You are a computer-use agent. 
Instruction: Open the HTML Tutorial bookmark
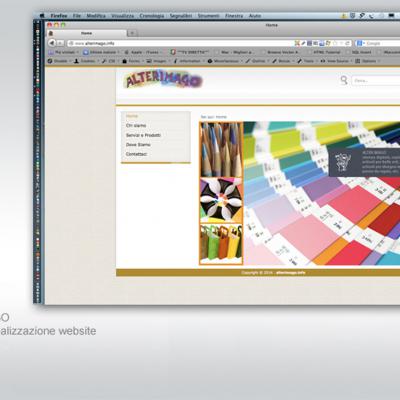pos(324,52)
